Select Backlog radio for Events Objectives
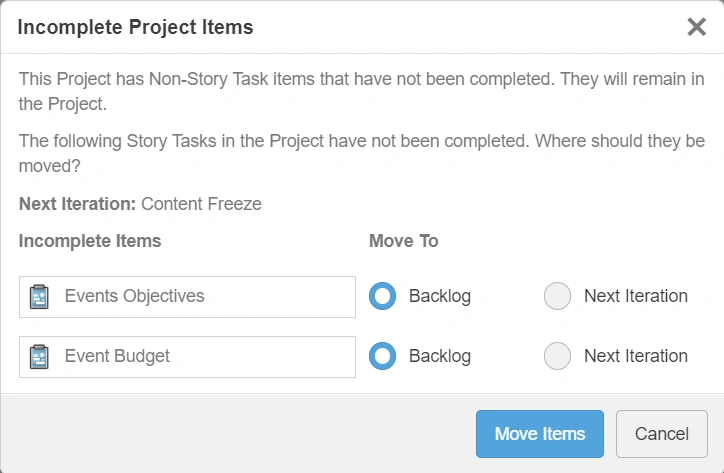724x473 pixels. [x=382, y=296]
